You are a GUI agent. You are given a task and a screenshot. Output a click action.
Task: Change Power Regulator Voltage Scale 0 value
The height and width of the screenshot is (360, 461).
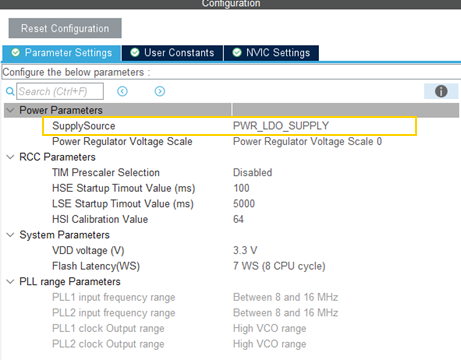click(307, 142)
